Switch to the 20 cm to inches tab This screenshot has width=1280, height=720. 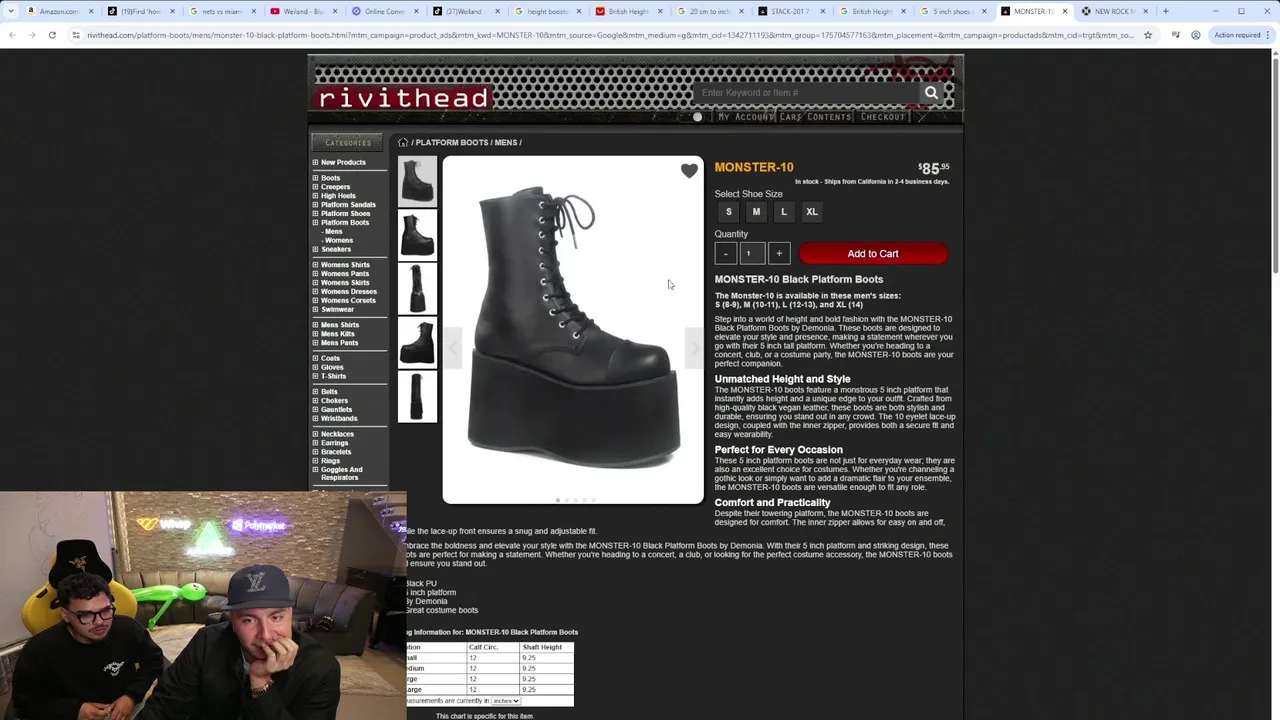coord(709,11)
